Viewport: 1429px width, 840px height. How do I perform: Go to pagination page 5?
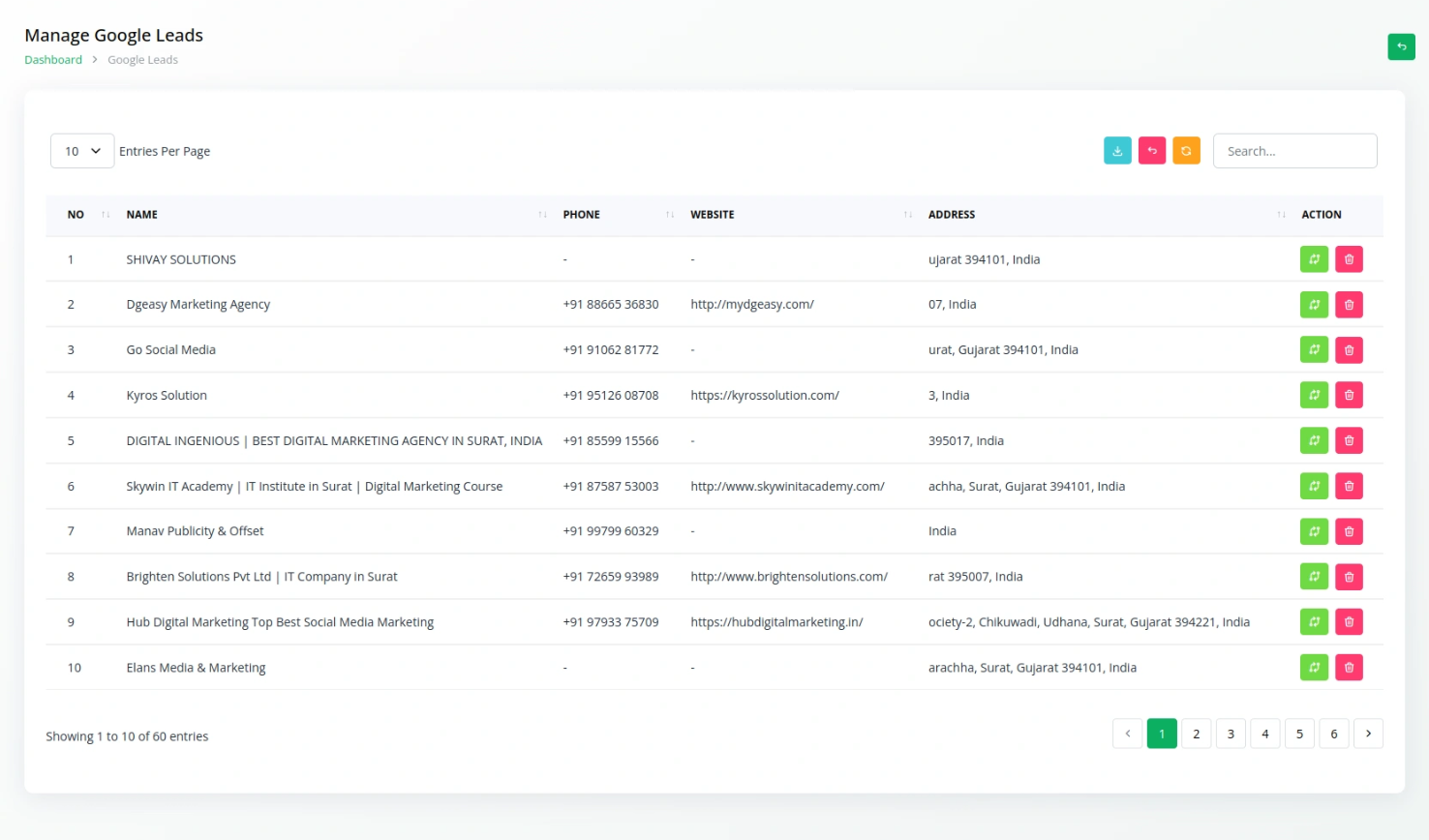pos(1299,734)
